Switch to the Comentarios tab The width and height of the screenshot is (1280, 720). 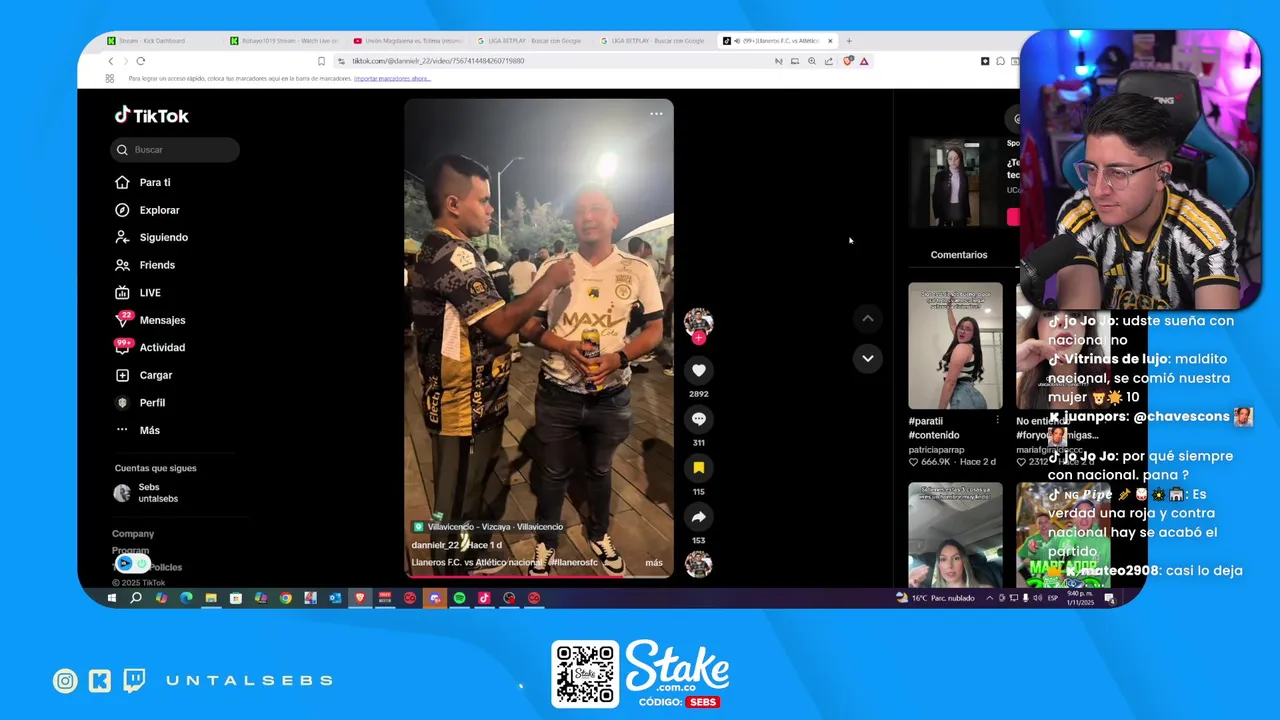(x=958, y=255)
